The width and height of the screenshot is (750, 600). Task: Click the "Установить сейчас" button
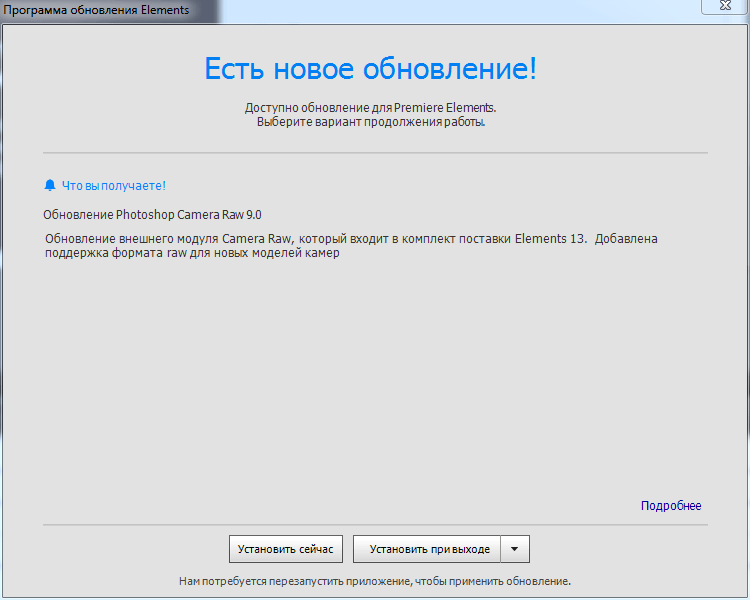tap(286, 549)
